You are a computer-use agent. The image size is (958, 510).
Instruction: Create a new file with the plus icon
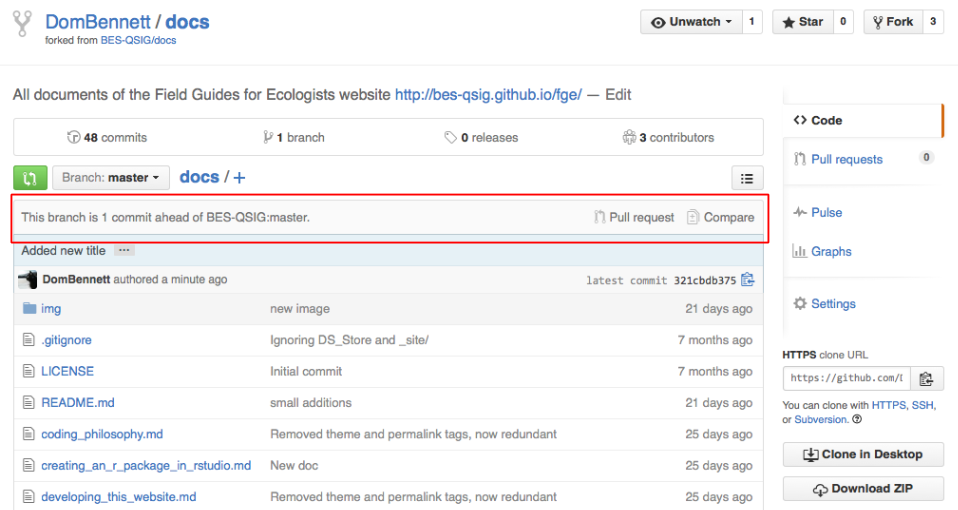(240, 178)
